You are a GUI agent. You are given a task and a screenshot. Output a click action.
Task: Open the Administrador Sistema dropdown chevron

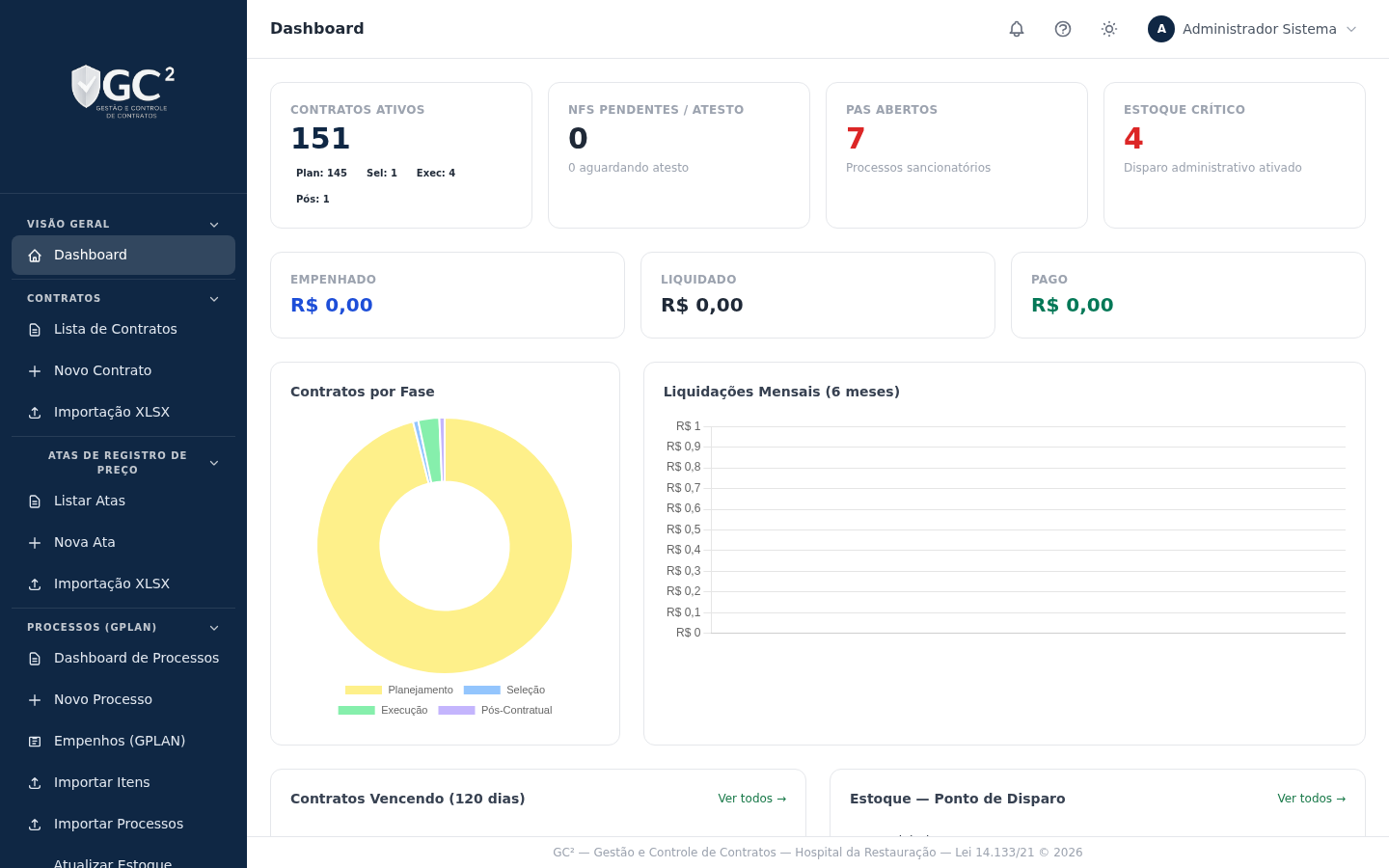coord(1351,29)
